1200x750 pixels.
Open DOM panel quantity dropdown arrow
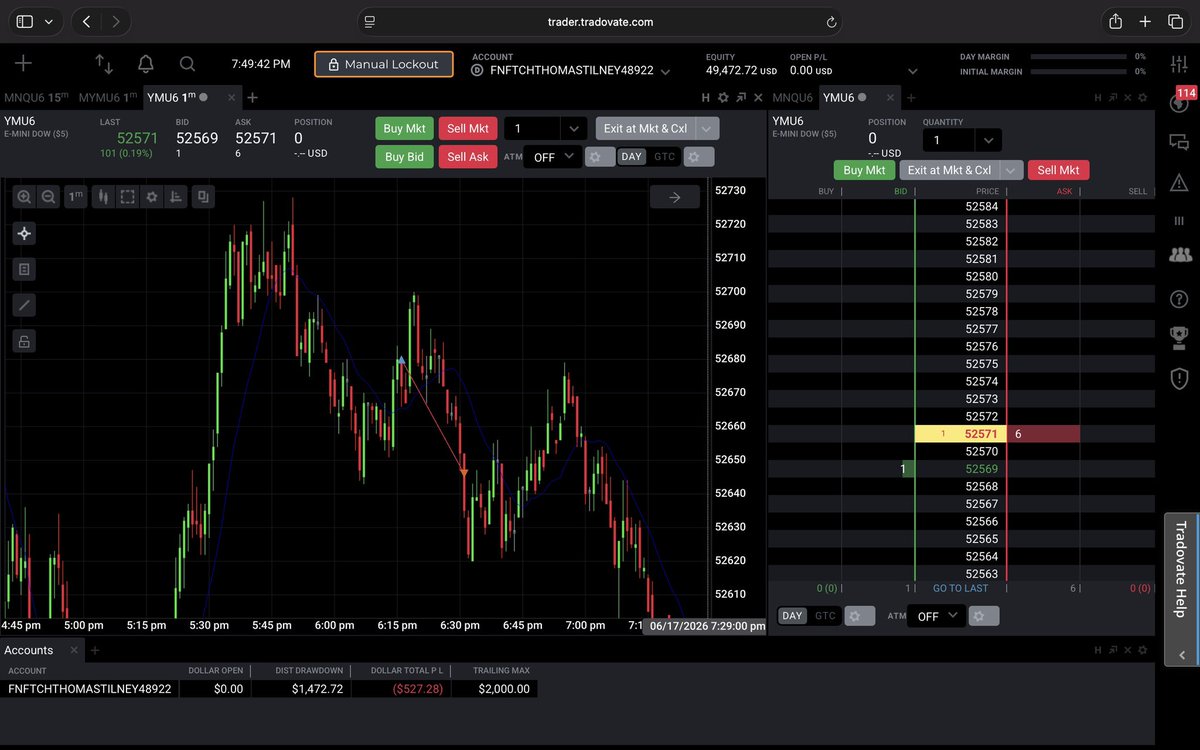[x=988, y=141]
